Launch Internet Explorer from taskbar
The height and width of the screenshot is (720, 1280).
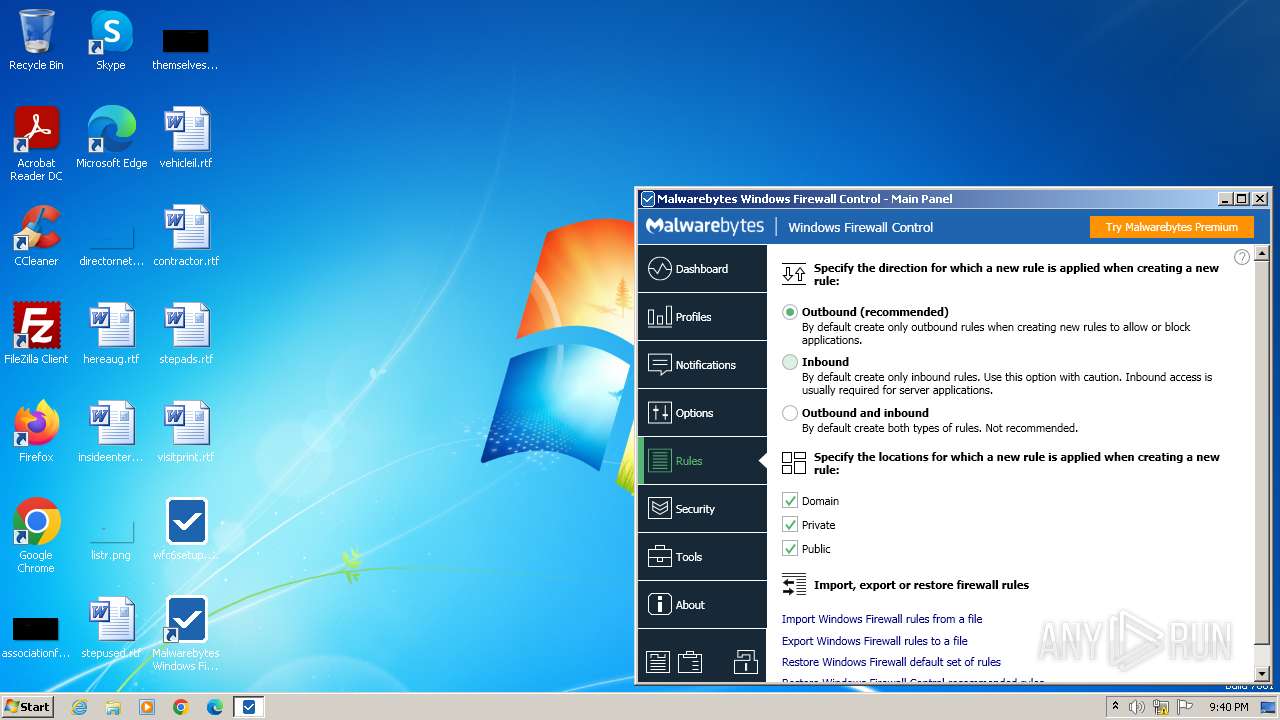[x=80, y=707]
